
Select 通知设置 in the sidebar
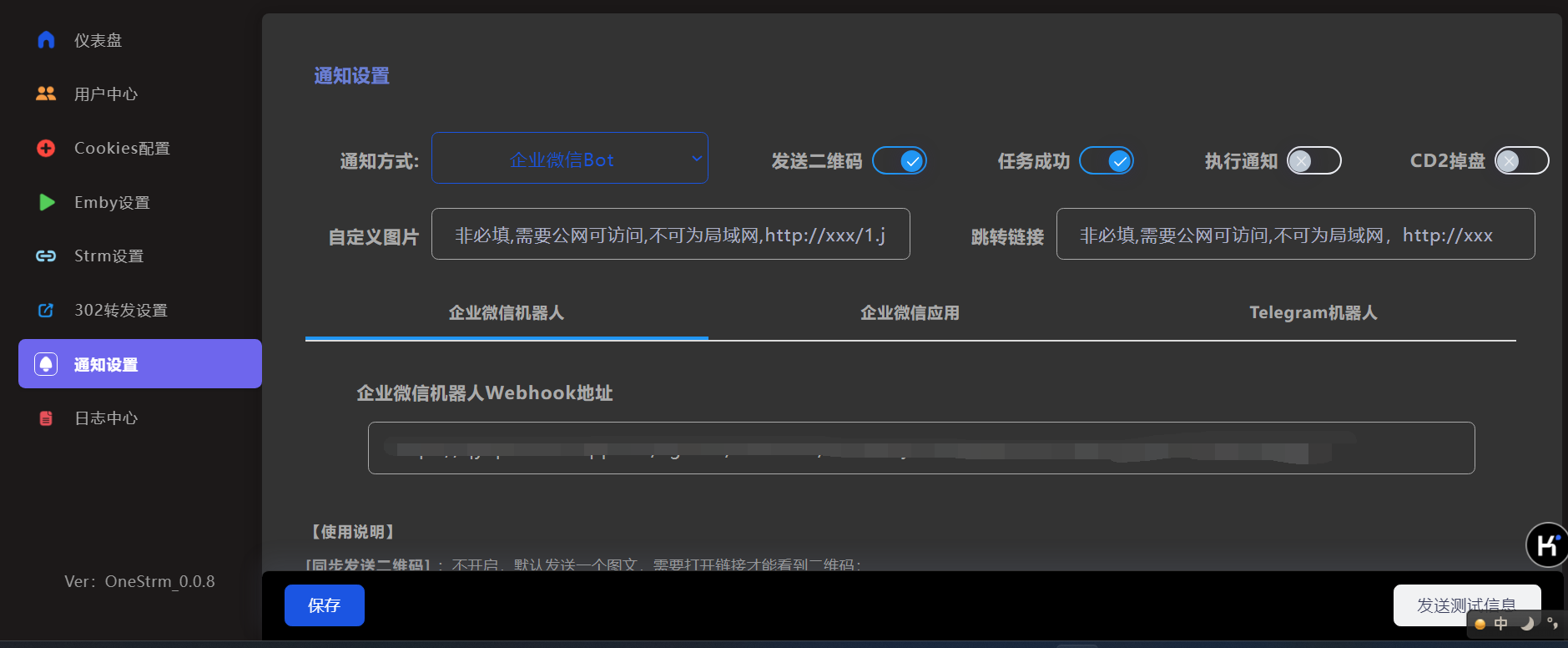pyautogui.click(x=140, y=364)
